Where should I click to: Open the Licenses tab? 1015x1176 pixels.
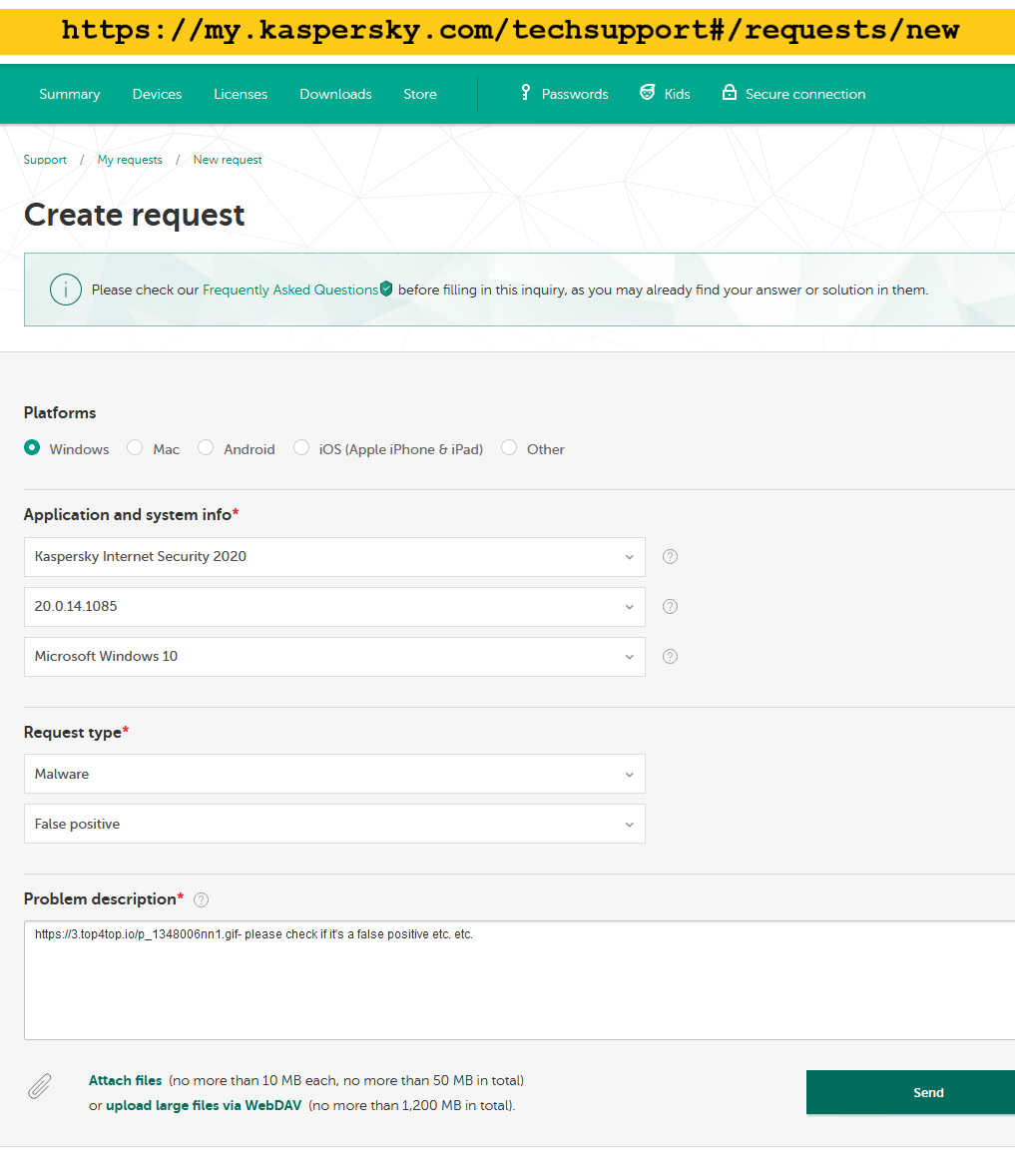pyautogui.click(x=241, y=94)
